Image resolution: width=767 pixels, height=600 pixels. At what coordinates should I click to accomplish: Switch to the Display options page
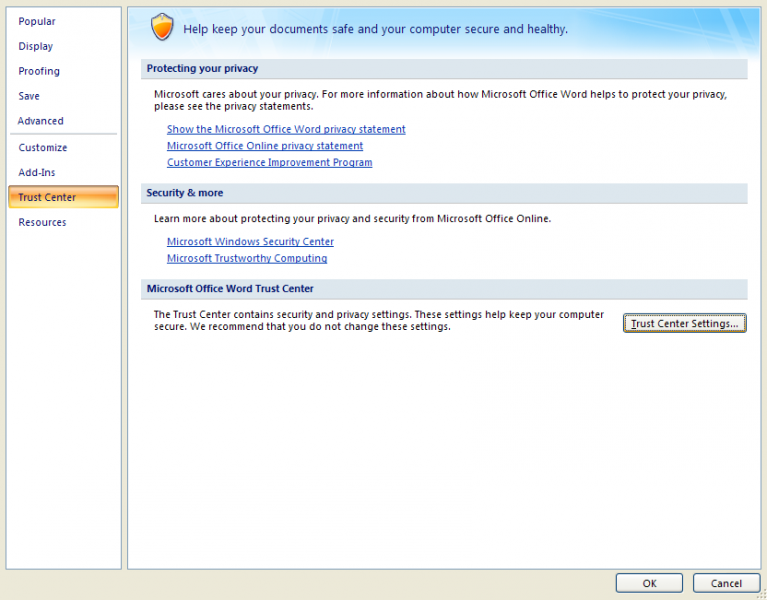36,46
